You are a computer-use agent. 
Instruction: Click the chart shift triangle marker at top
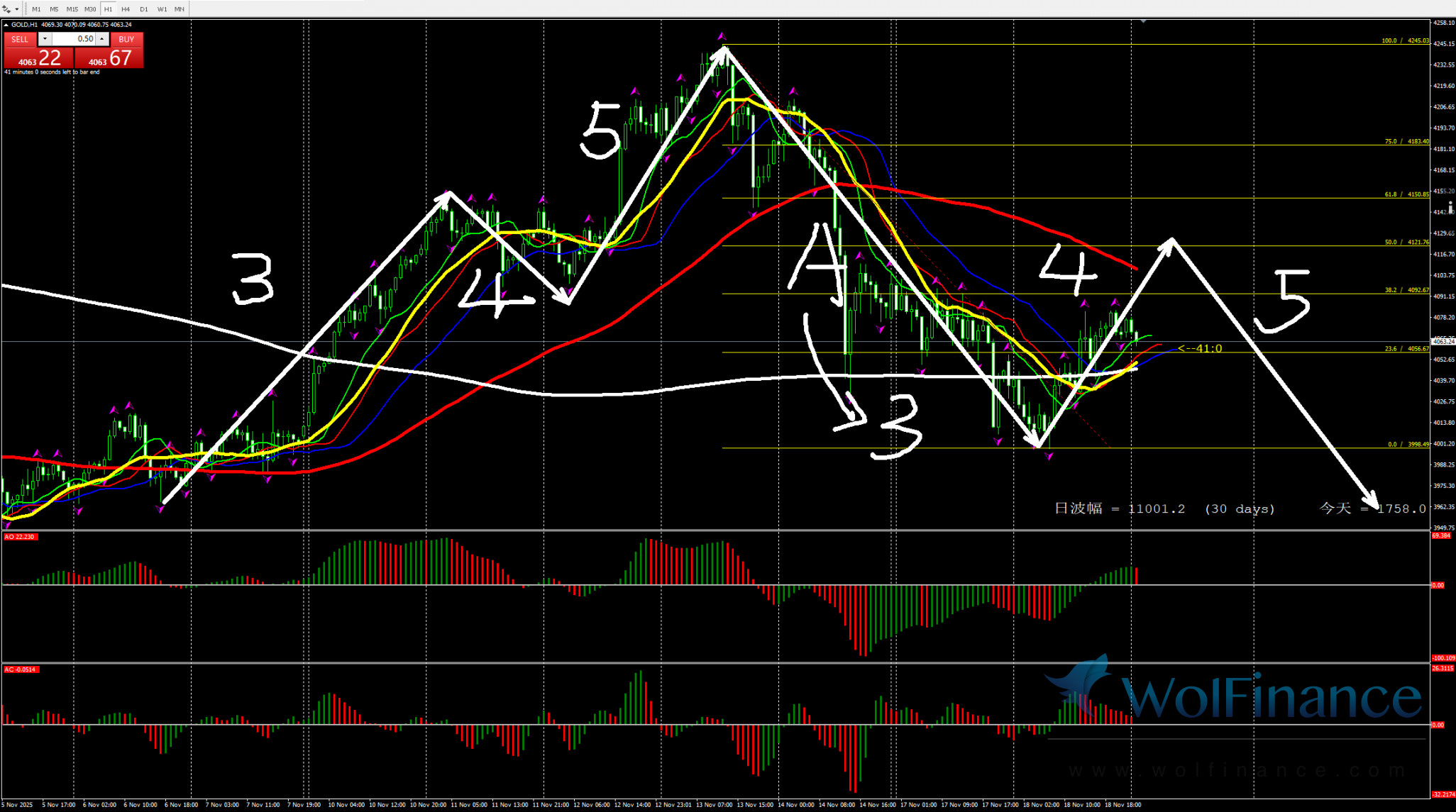tap(1143, 22)
